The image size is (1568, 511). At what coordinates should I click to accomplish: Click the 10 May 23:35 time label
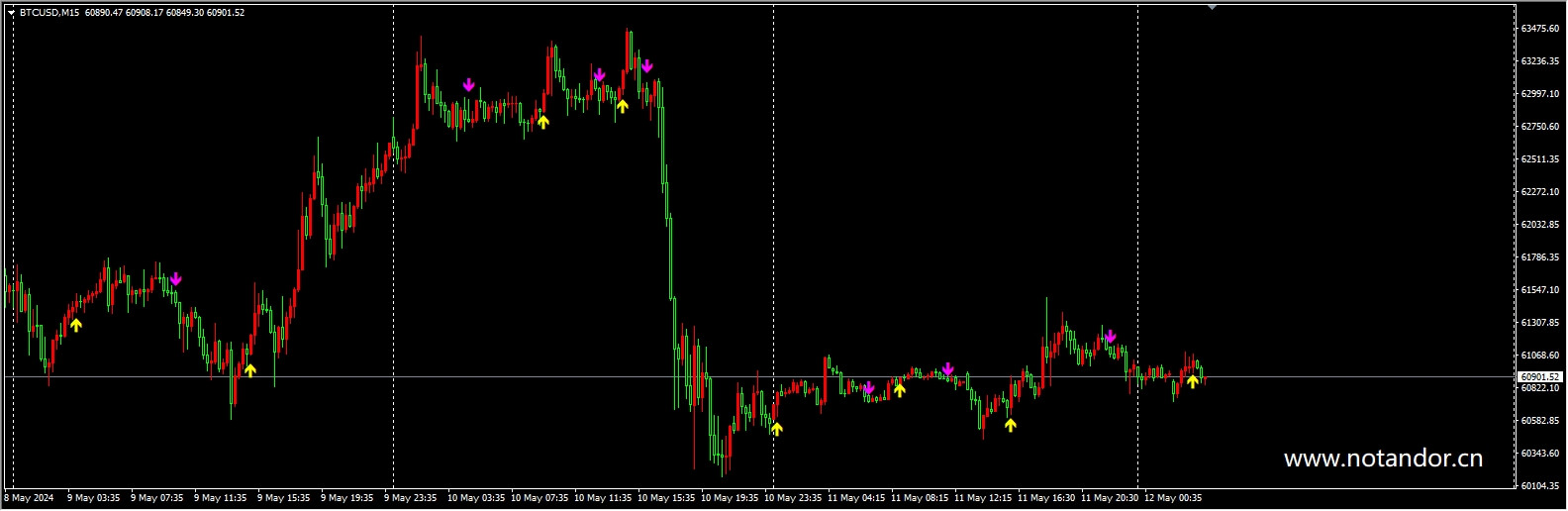pyautogui.click(x=793, y=498)
